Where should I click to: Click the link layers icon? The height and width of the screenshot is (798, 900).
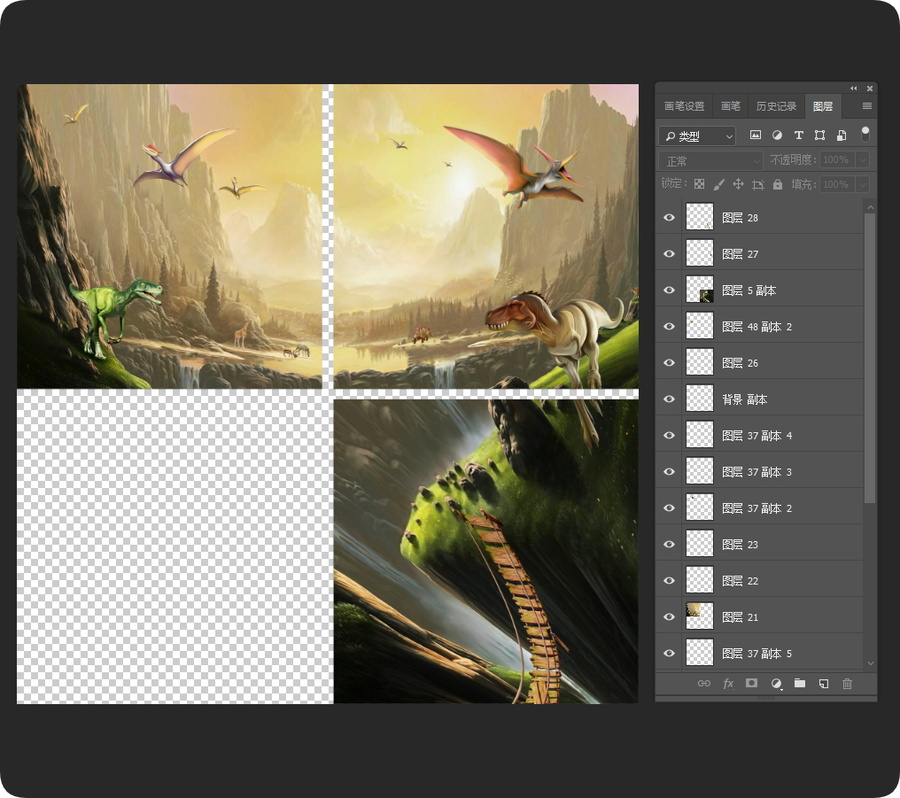(x=704, y=683)
